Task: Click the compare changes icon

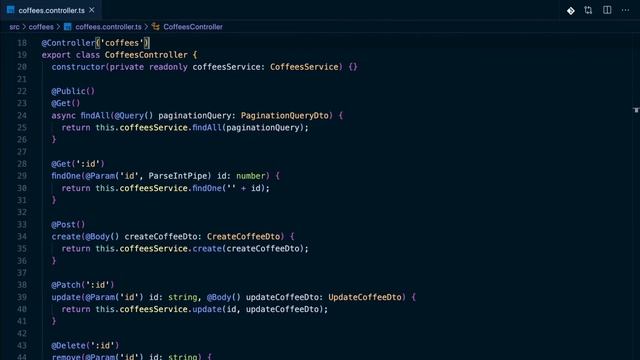Action: coord(588,10)
